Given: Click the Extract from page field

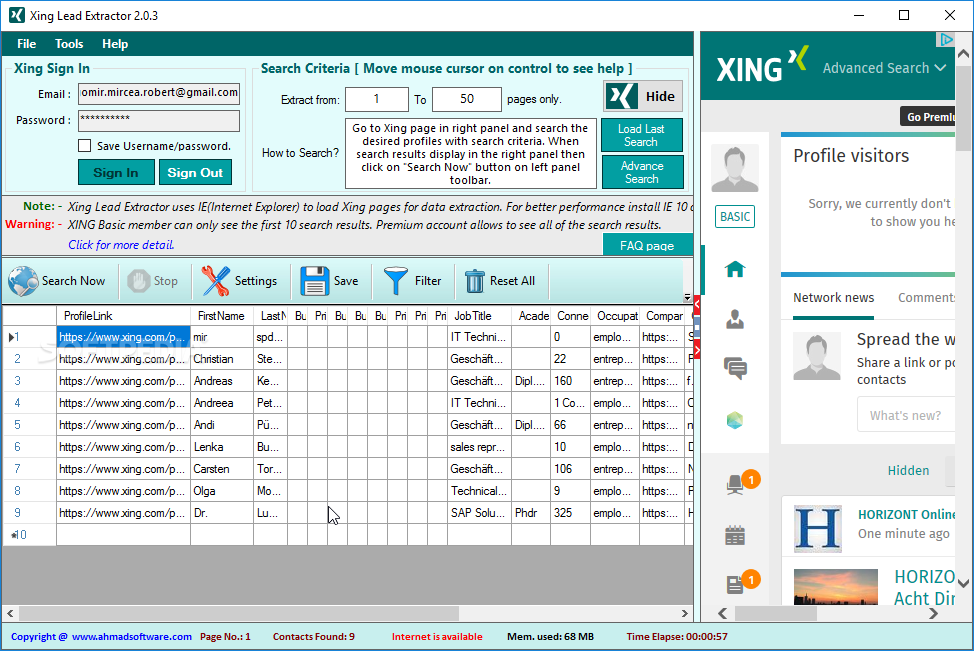Looking at the screenshot, I should click(x=376, y=99).
